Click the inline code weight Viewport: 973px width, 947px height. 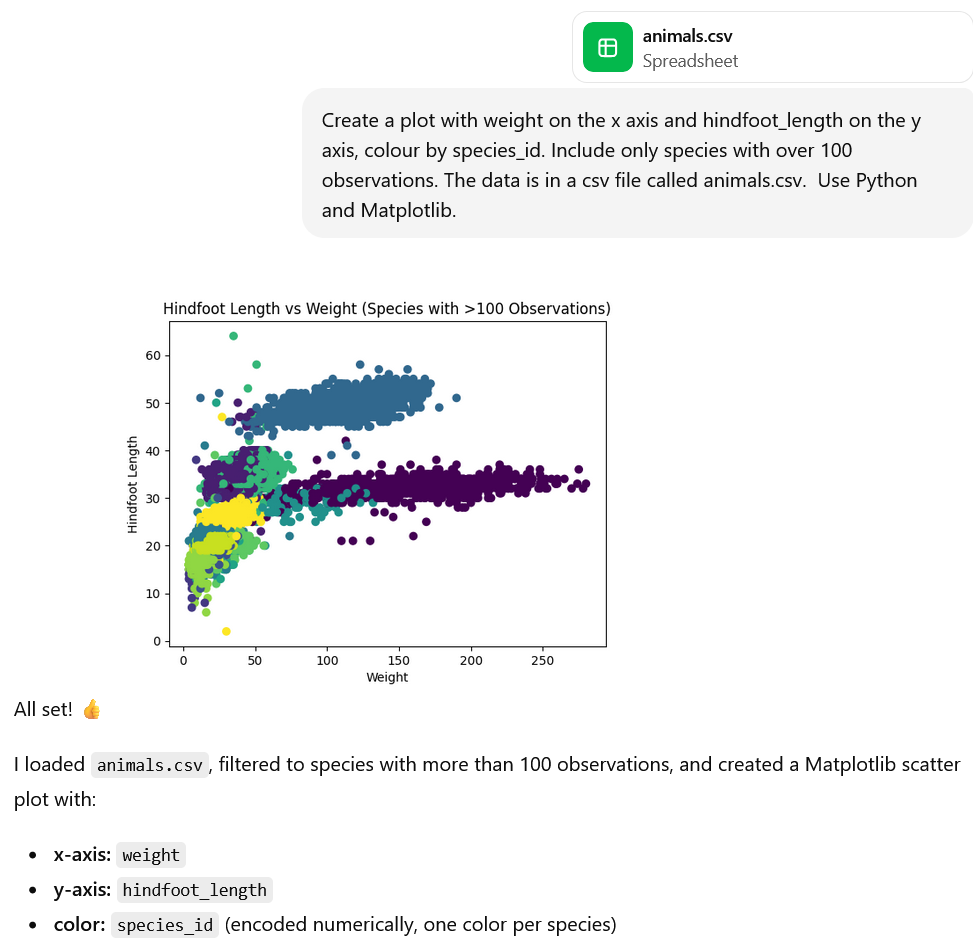point(150,854)
